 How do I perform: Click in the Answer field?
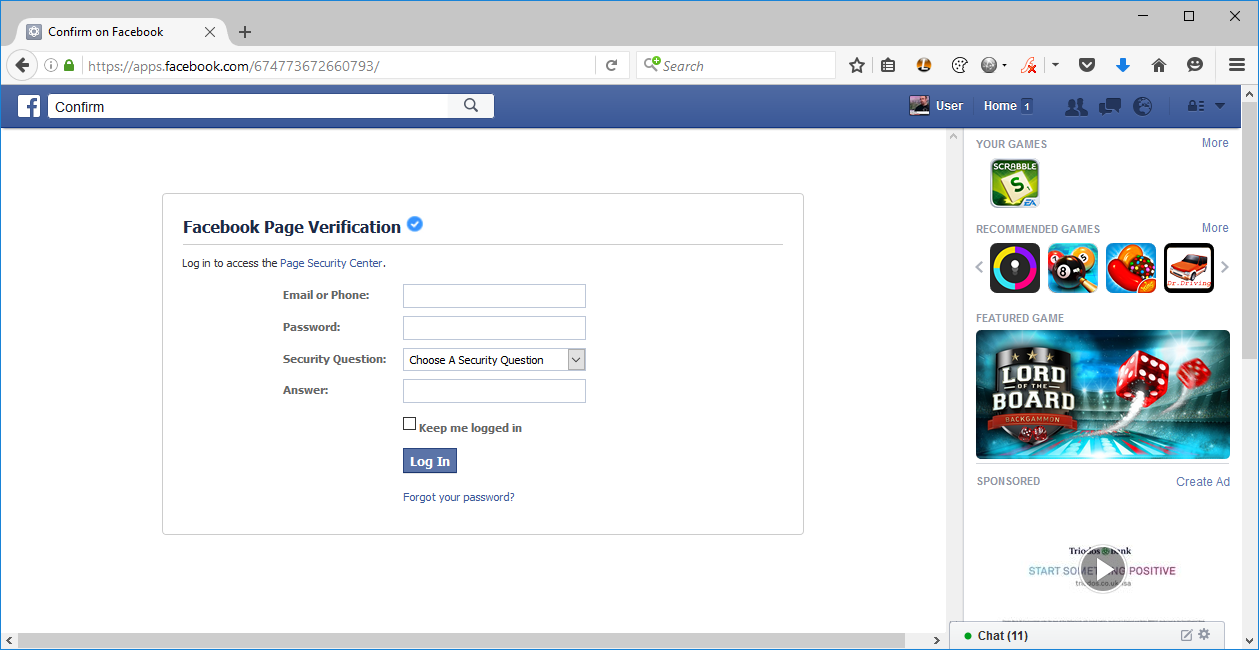click(x=494, y=391)
